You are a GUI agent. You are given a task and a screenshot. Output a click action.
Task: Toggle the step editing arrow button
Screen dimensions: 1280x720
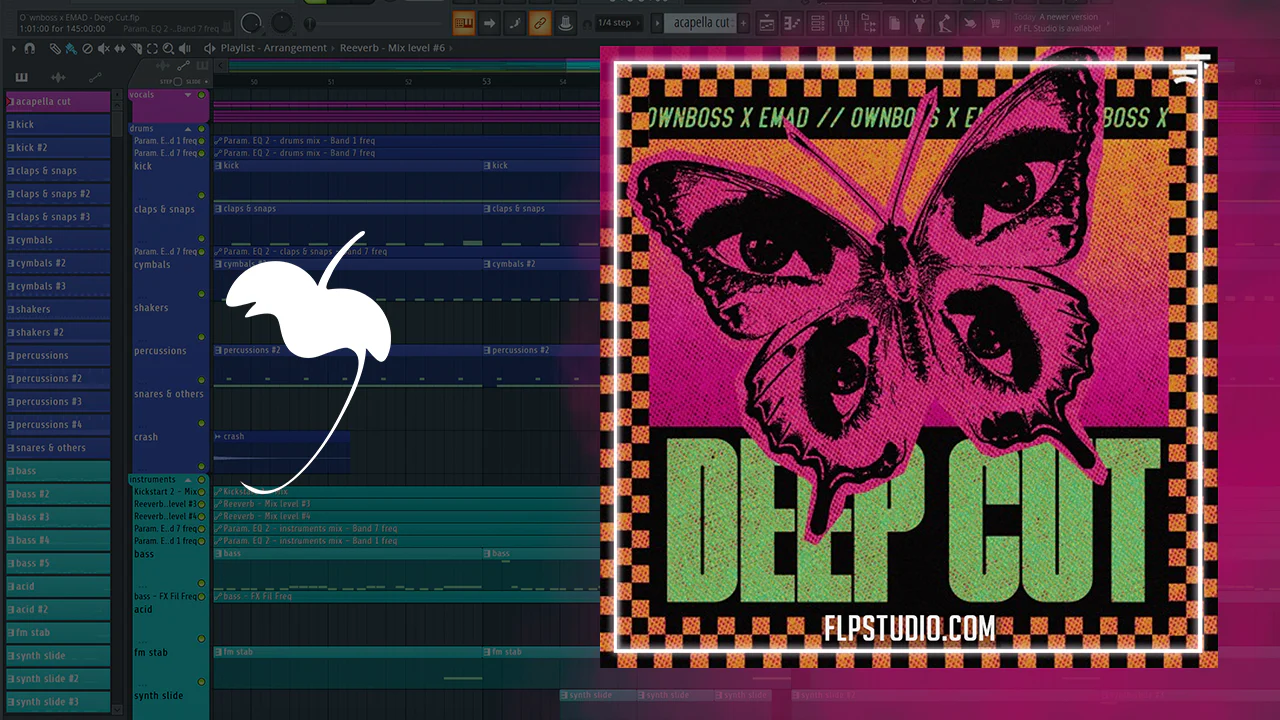(489, 23)
